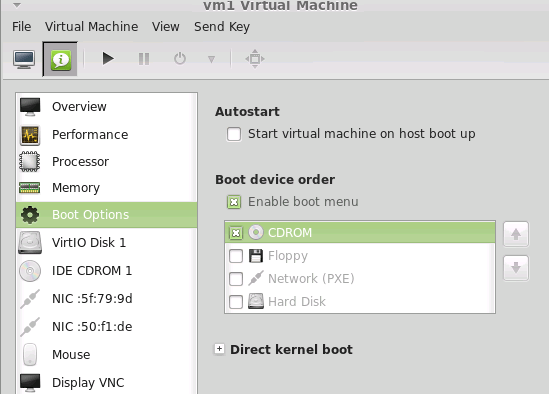Click the NIC :50:f1:de cable icon

(30, 327)
